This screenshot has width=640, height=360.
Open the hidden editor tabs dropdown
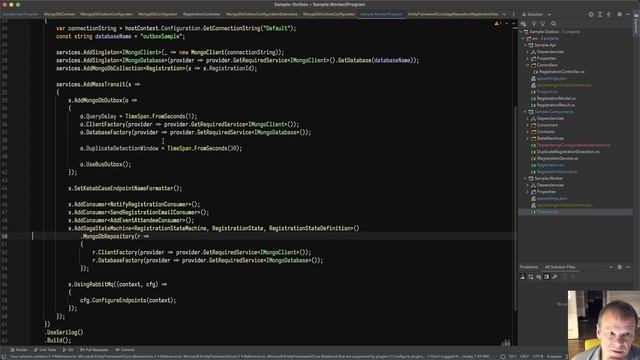point(504,14)
